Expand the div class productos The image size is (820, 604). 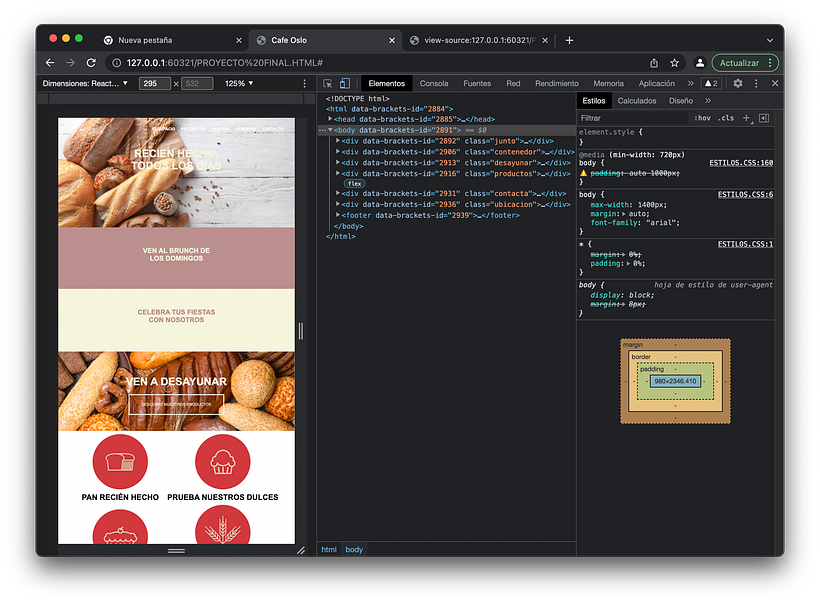pyautogui.click(x=338, y=174)
